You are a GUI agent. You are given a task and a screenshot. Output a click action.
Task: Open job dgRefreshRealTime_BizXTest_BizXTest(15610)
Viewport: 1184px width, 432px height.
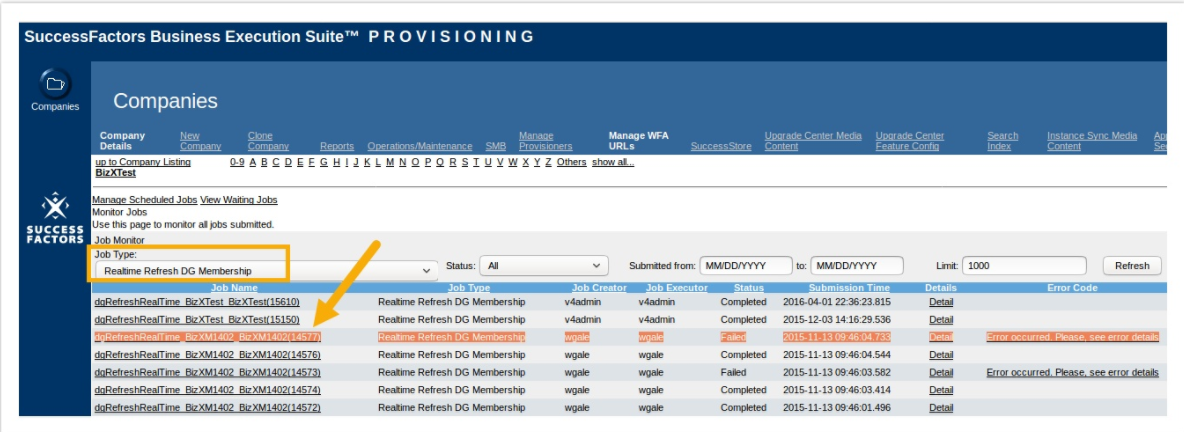pos(197,301)
